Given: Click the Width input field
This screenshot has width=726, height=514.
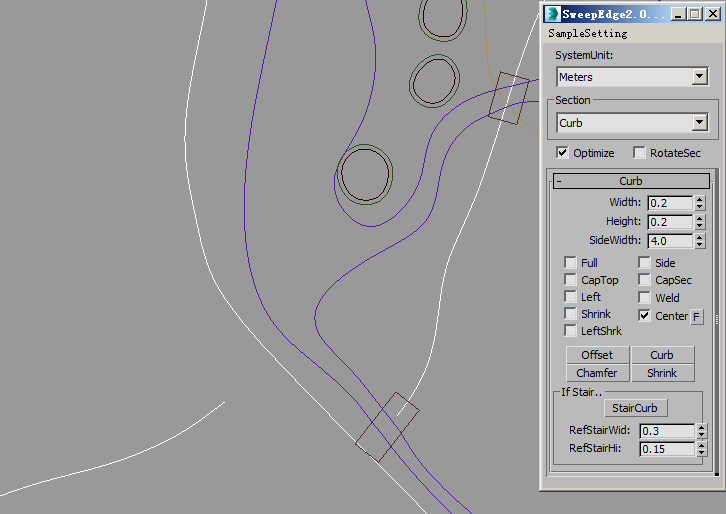Looking at the screenshot, I should tap(670, 203).
